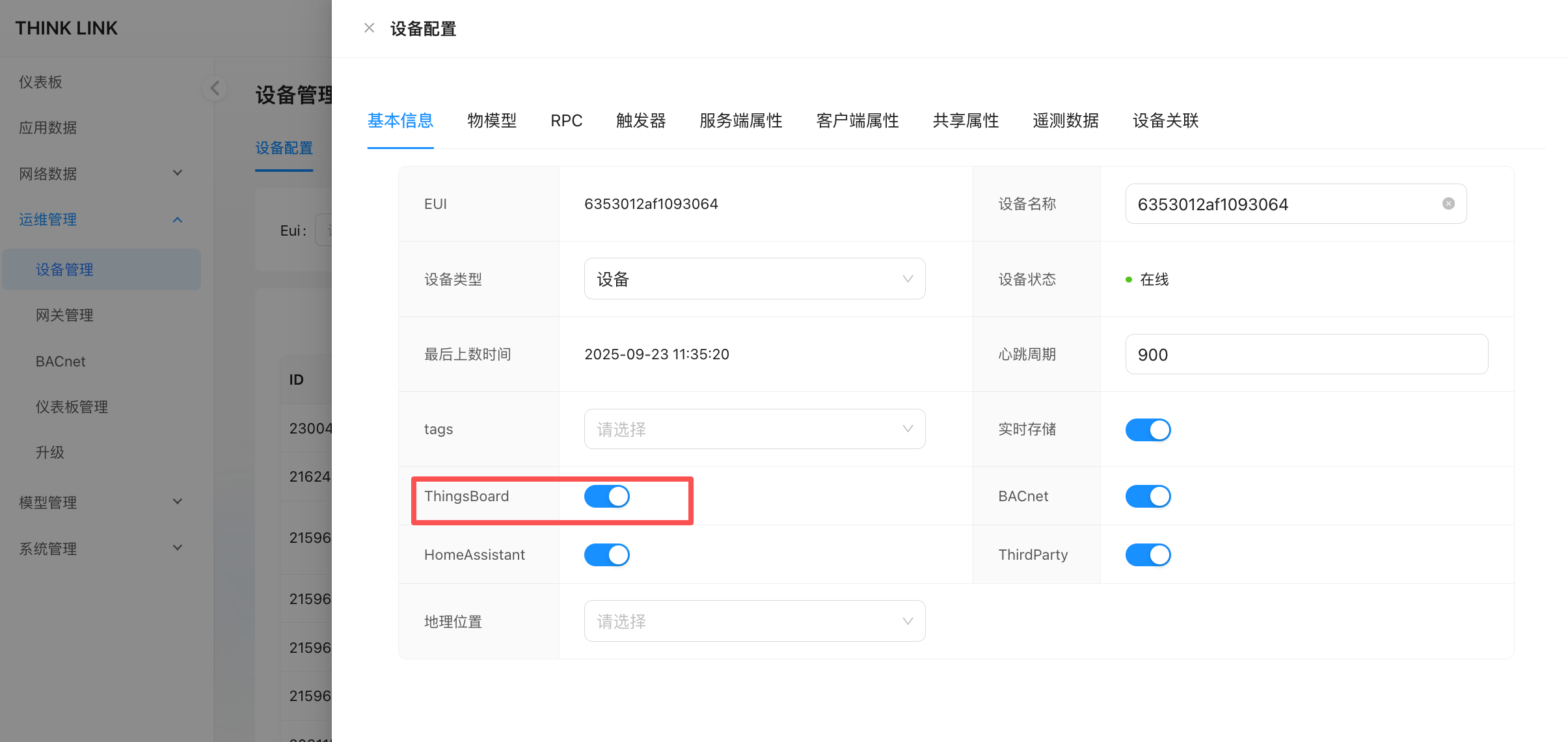Viewport: 1568px width, 742px height.
Task: Clear the 设备名称 field with clear icon
Action: 1448,204
